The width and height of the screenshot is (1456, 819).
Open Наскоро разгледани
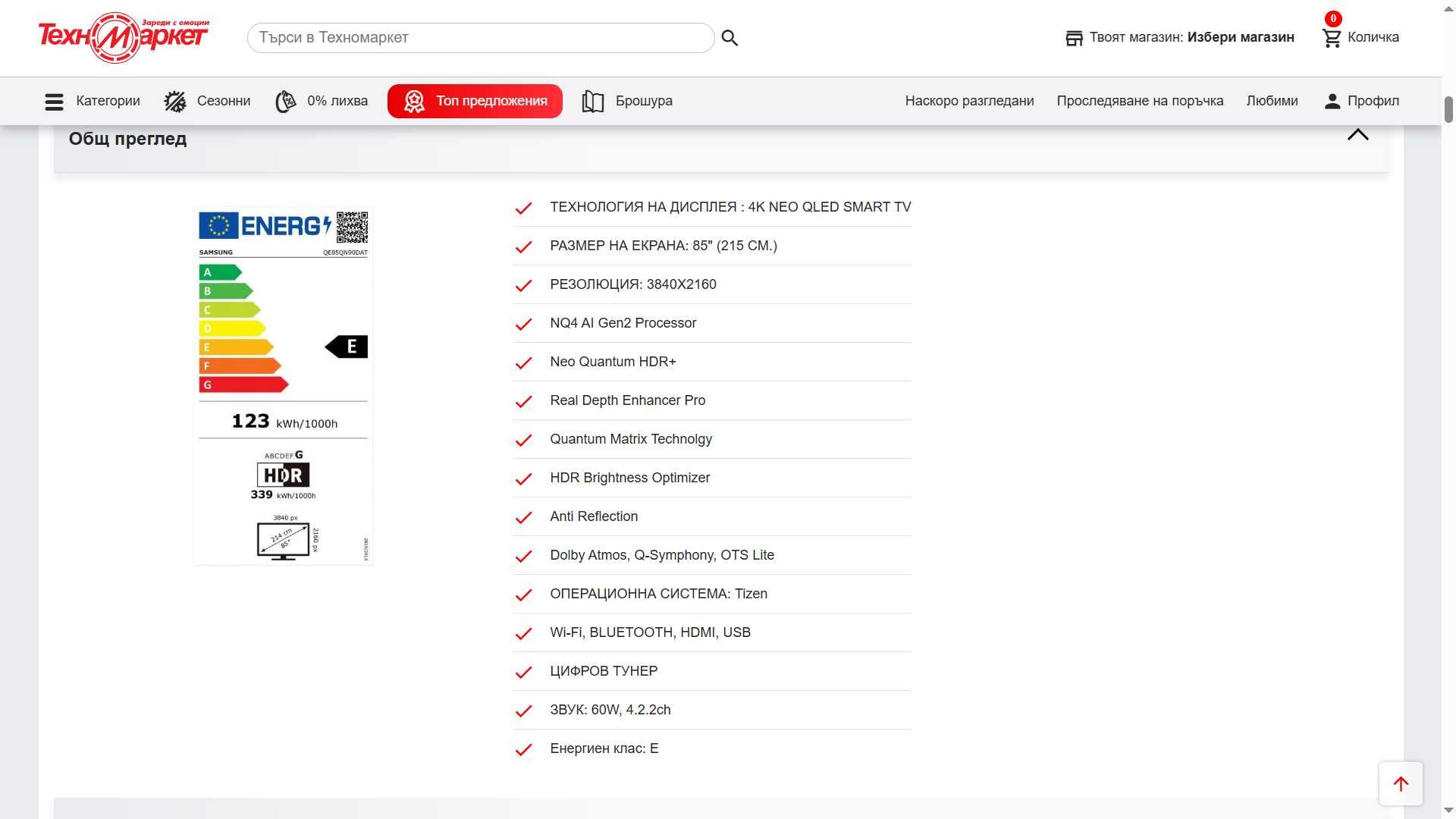coord(969,101)
